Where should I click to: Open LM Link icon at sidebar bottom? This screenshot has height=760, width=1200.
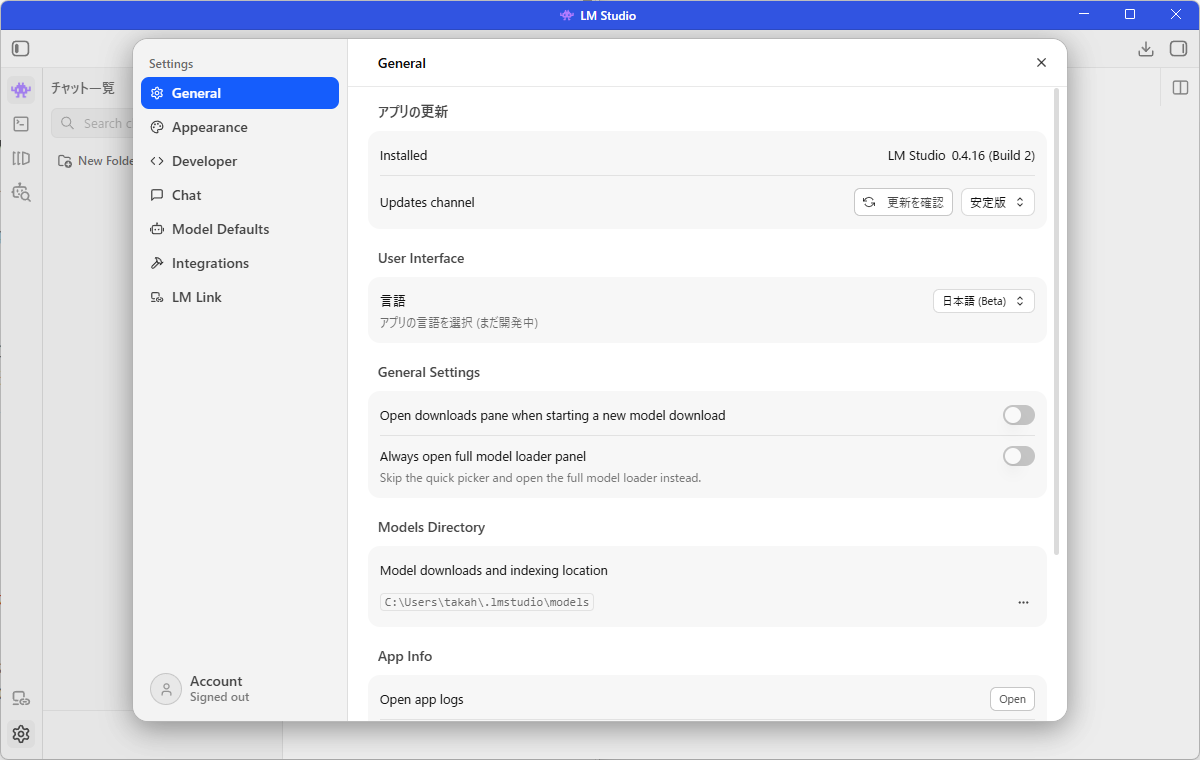click(x=21, y=699)
